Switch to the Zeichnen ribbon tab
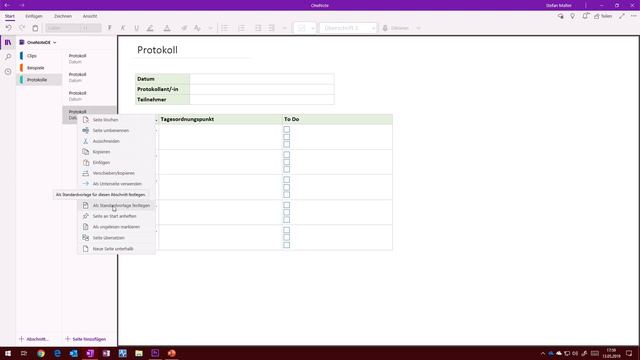640x360 pixels. click(63, 16)
